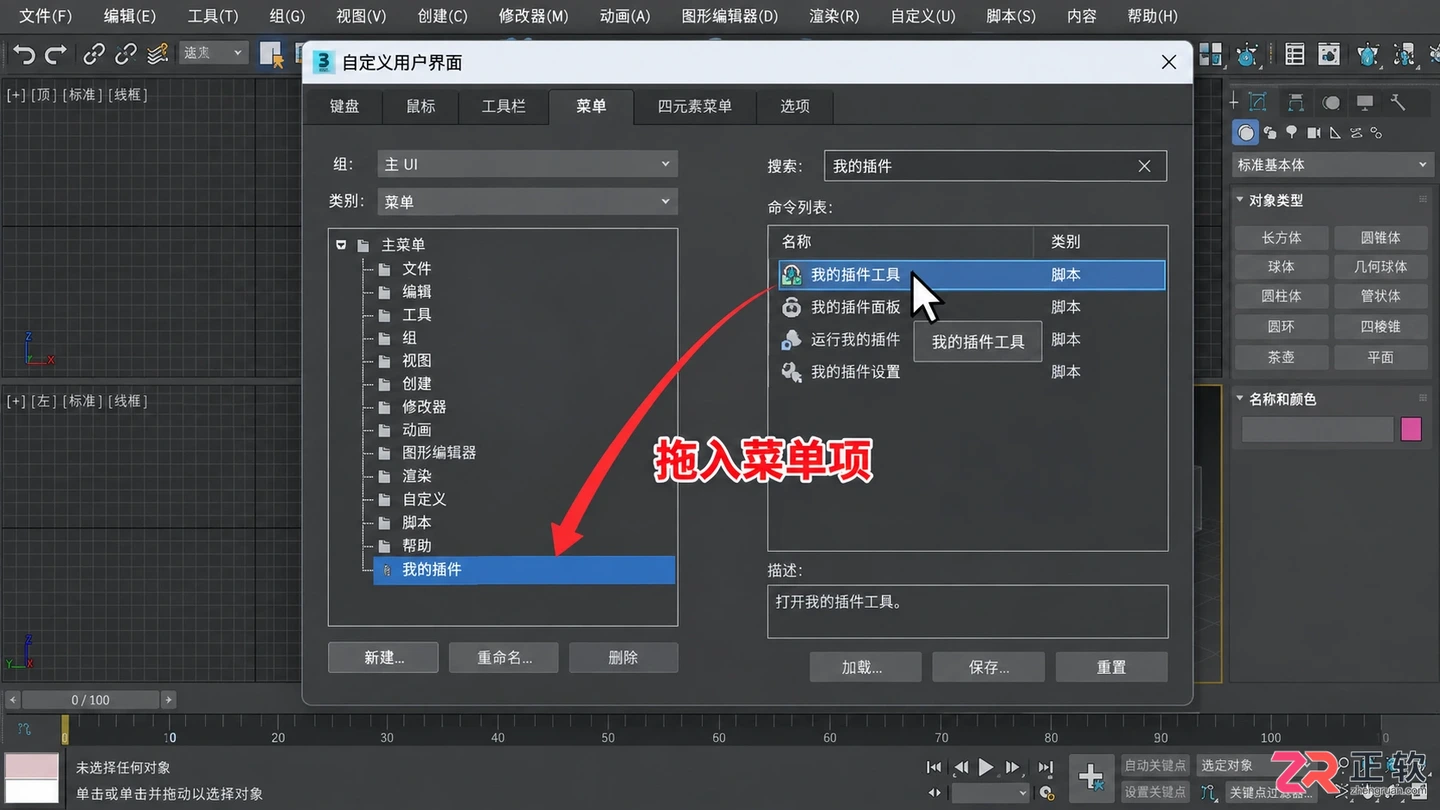Select the Unlink selection broken-chain icon
Screen dimensions: 1440x810
pos(126,53)
